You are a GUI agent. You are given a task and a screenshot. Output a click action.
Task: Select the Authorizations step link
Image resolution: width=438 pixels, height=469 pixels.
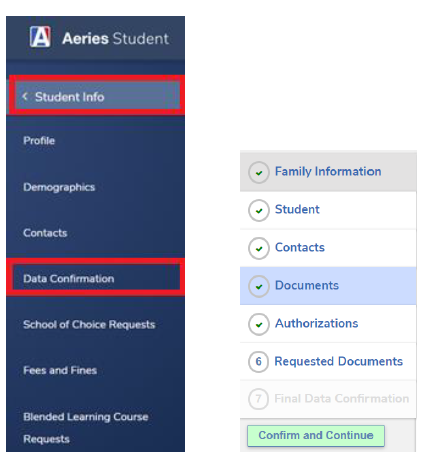[x=316, y=323]
